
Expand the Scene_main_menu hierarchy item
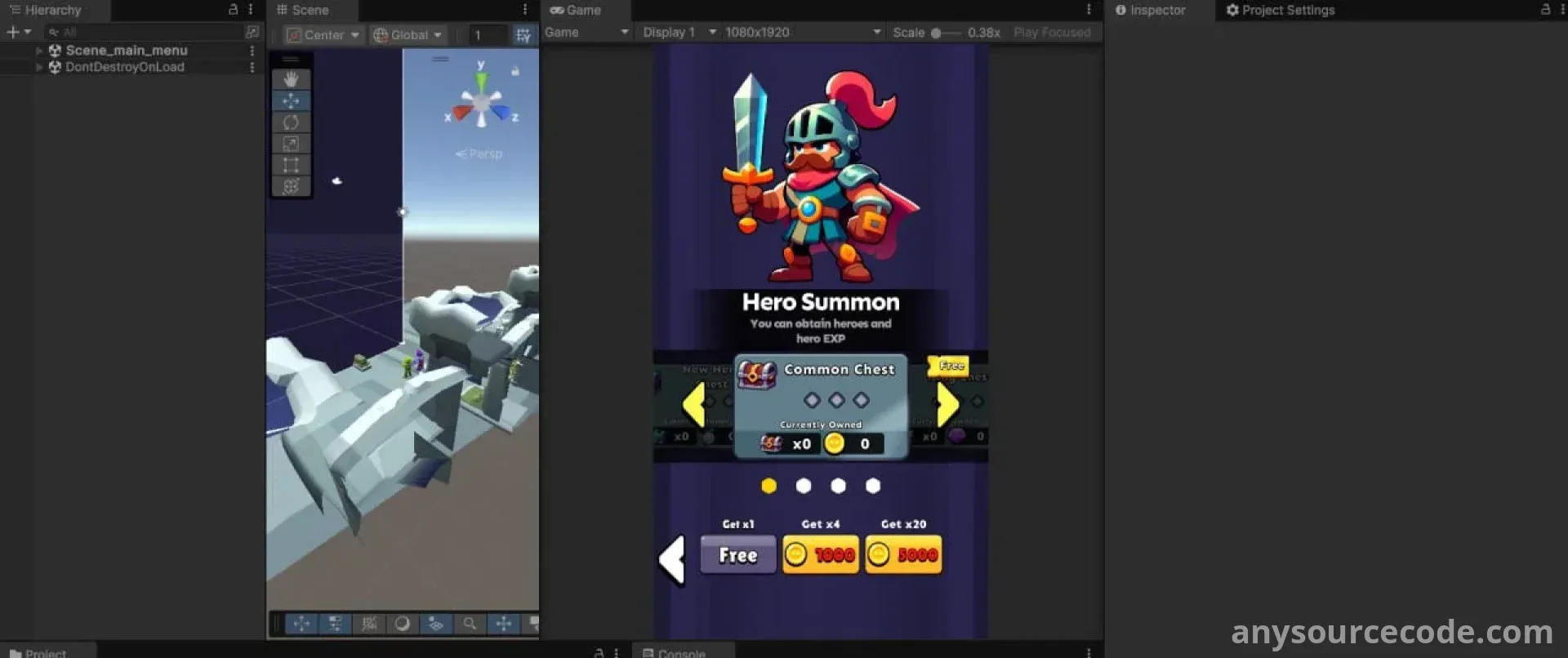click(39, 51)
